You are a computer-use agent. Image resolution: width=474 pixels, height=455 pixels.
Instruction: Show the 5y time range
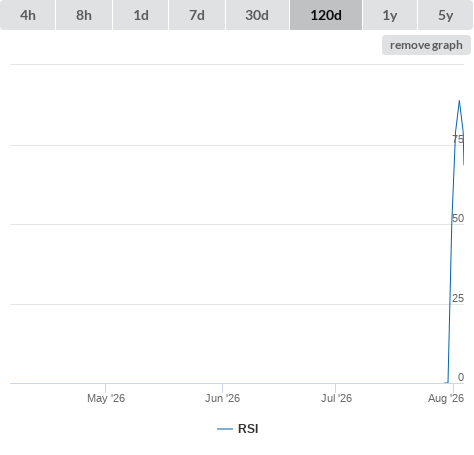(446, 15)
